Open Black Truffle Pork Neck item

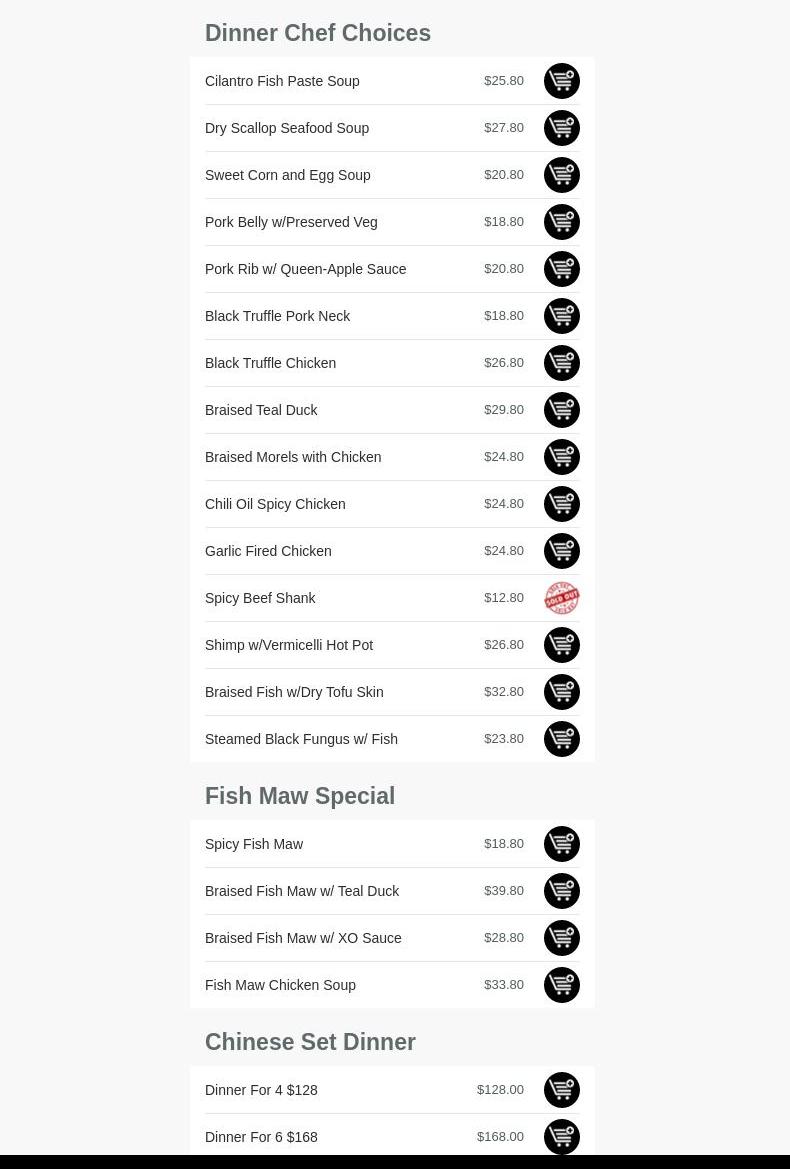[x=277, y=316]
